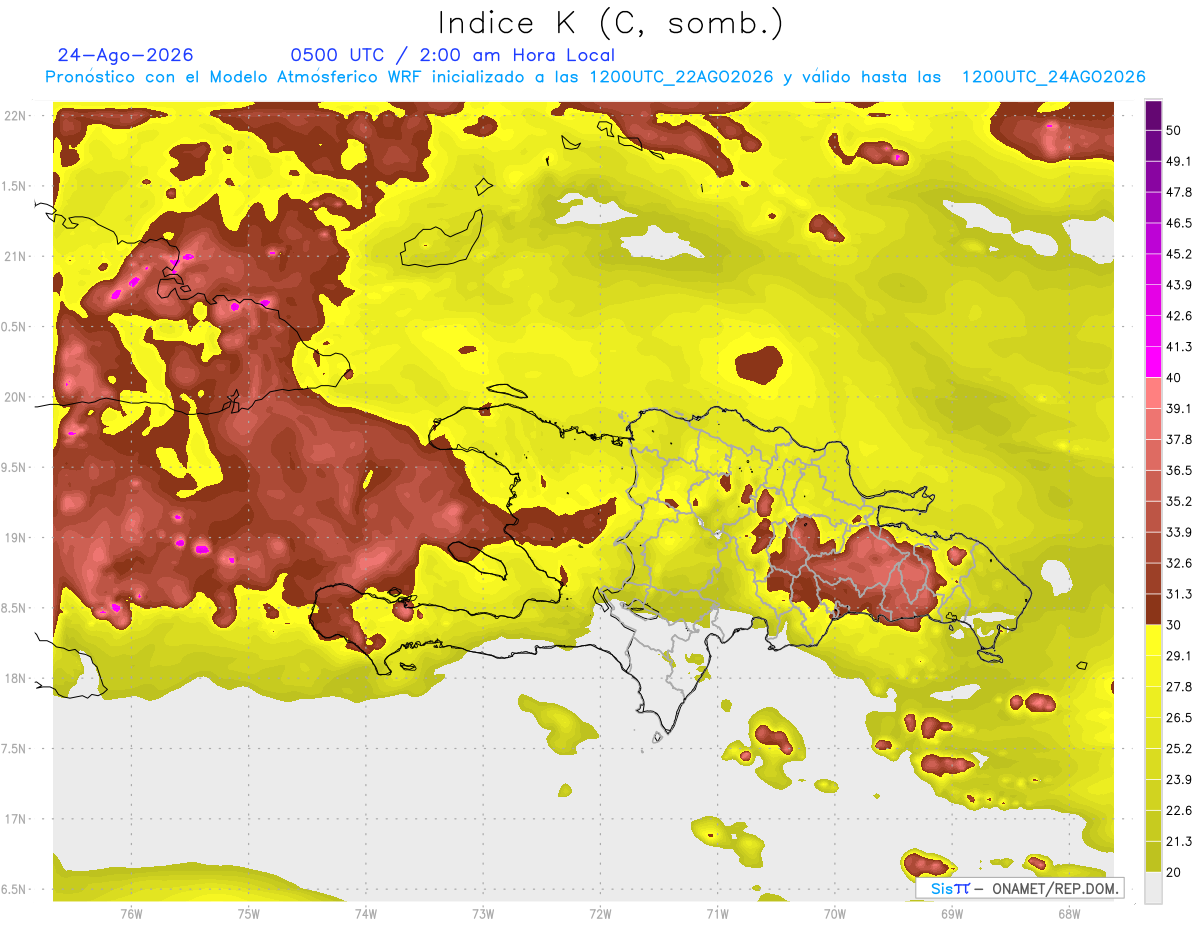Viewport: 1200px width, 927px height.
Task: Click "0500 UTC / 2:00 am Hora Local"
Action: 453,55
